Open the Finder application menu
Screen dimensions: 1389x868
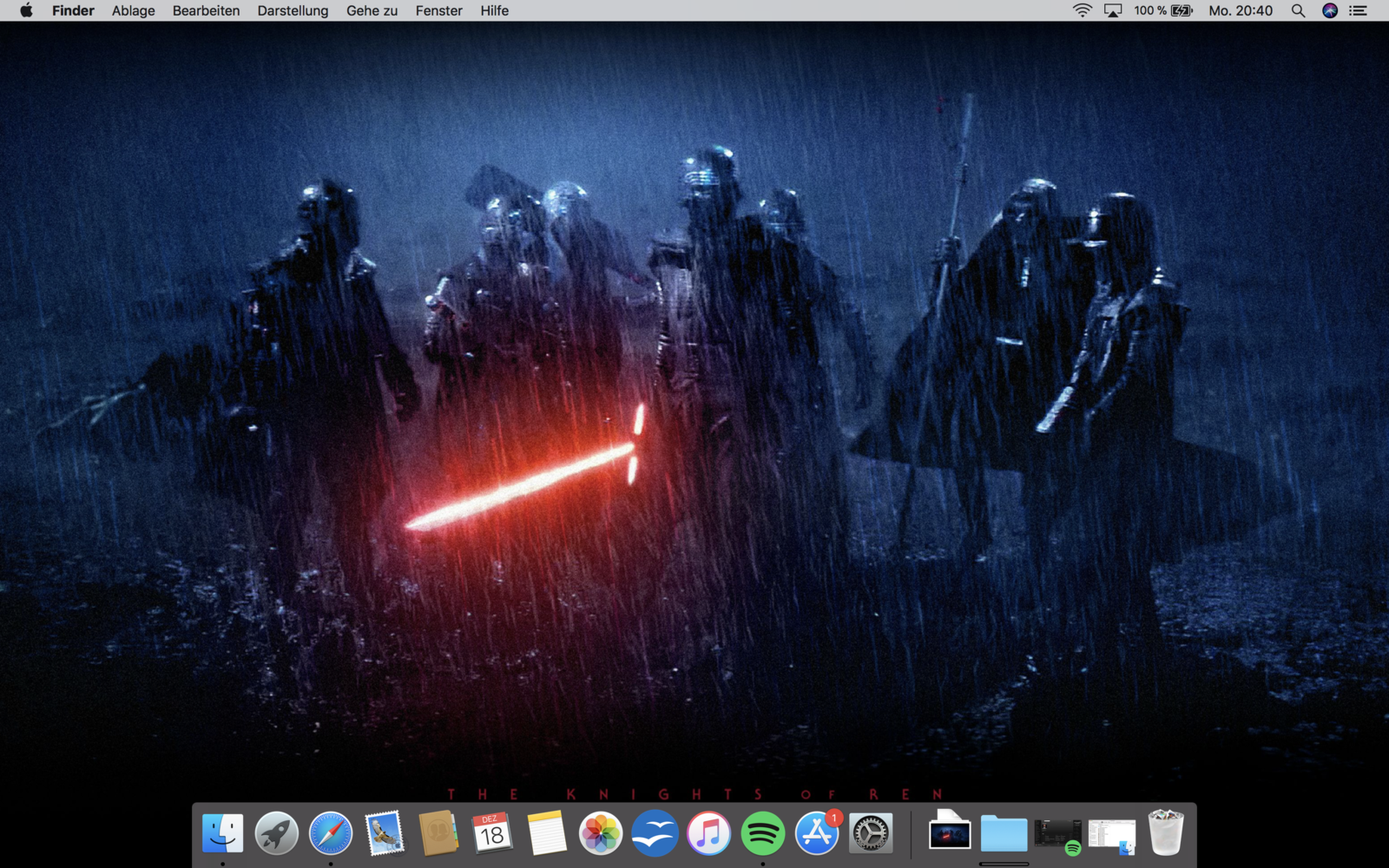[73, 10]
